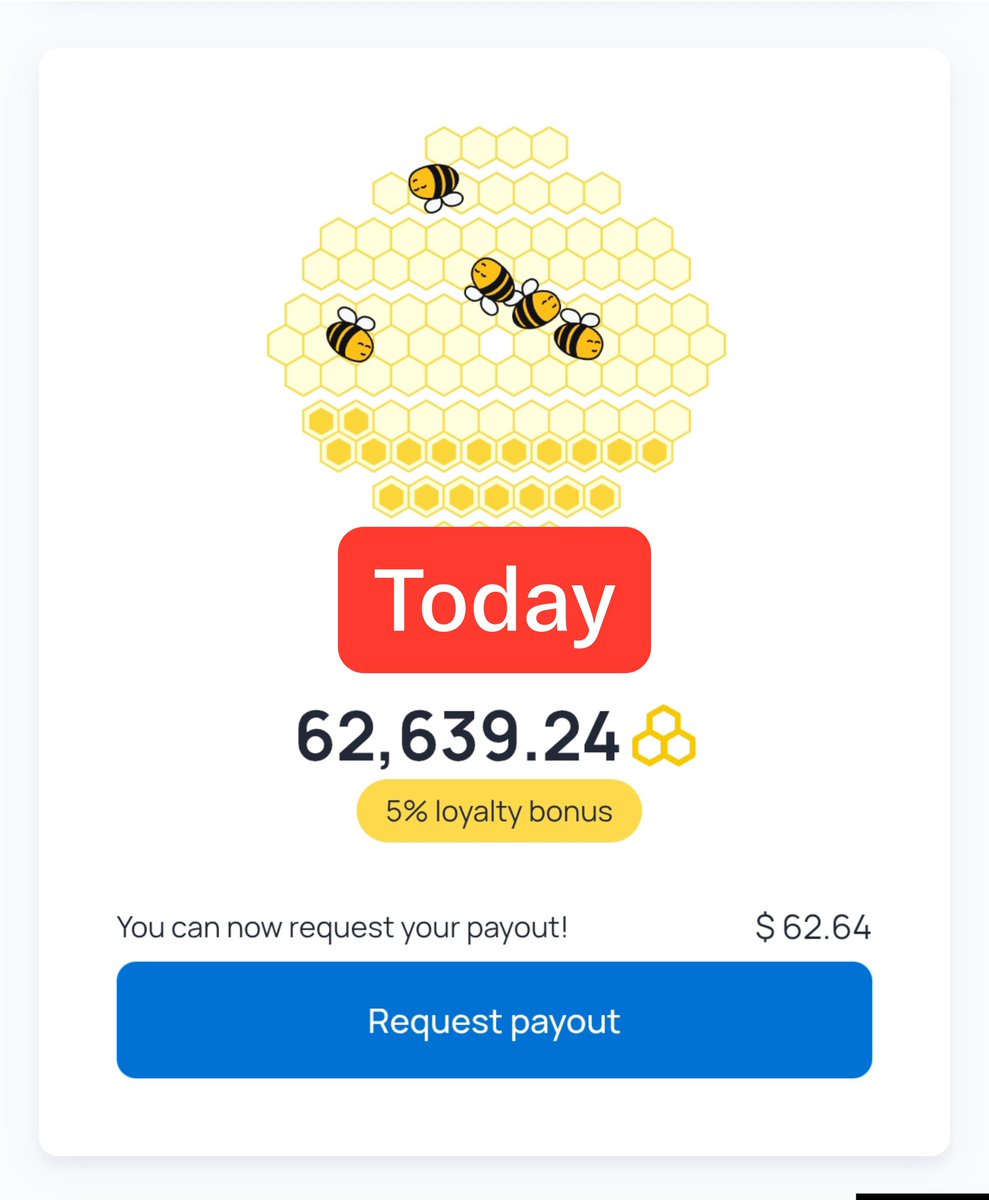Click the center cell of the bottom honey-filled row
Image resolution: width=989 pixels, height=1200 pixels.
click(496, 497)
